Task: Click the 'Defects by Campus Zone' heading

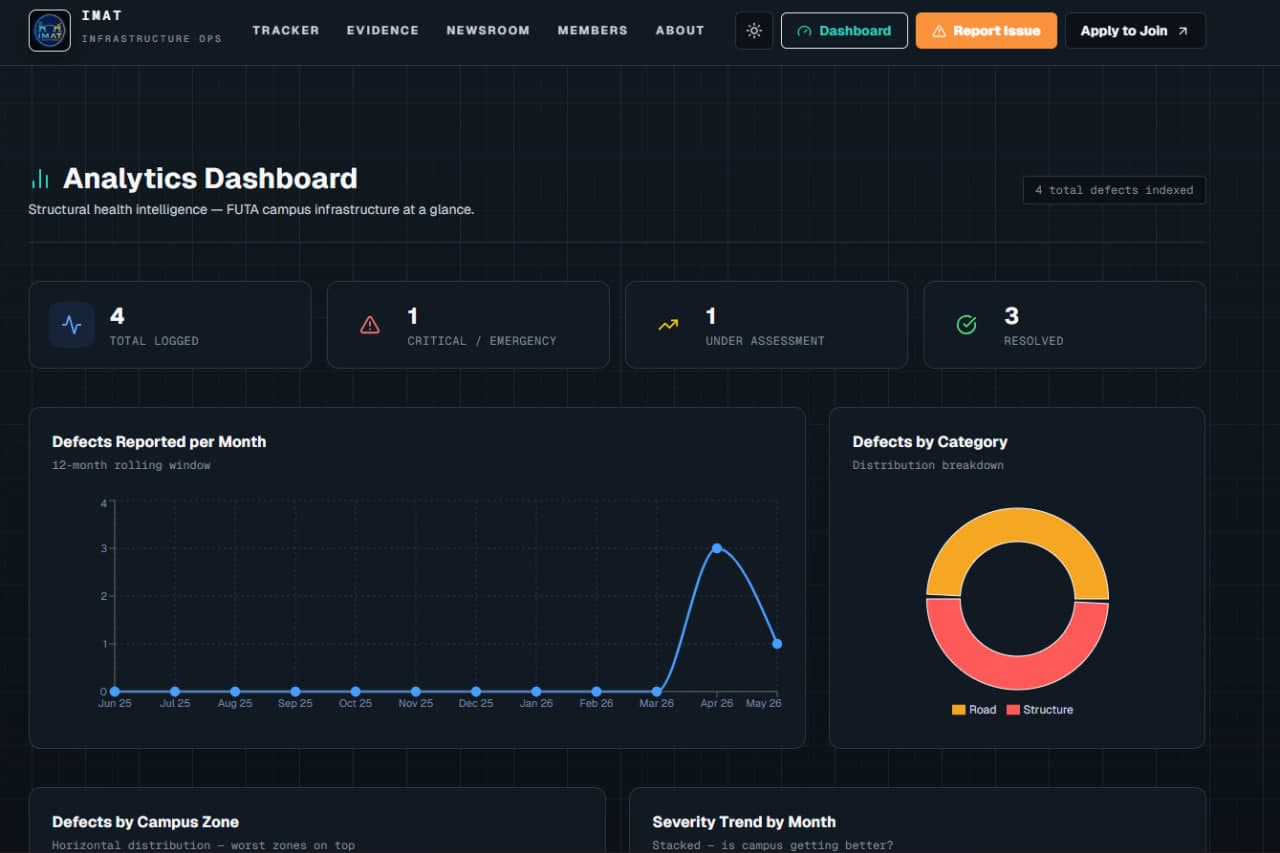Action: click(146, 822)
